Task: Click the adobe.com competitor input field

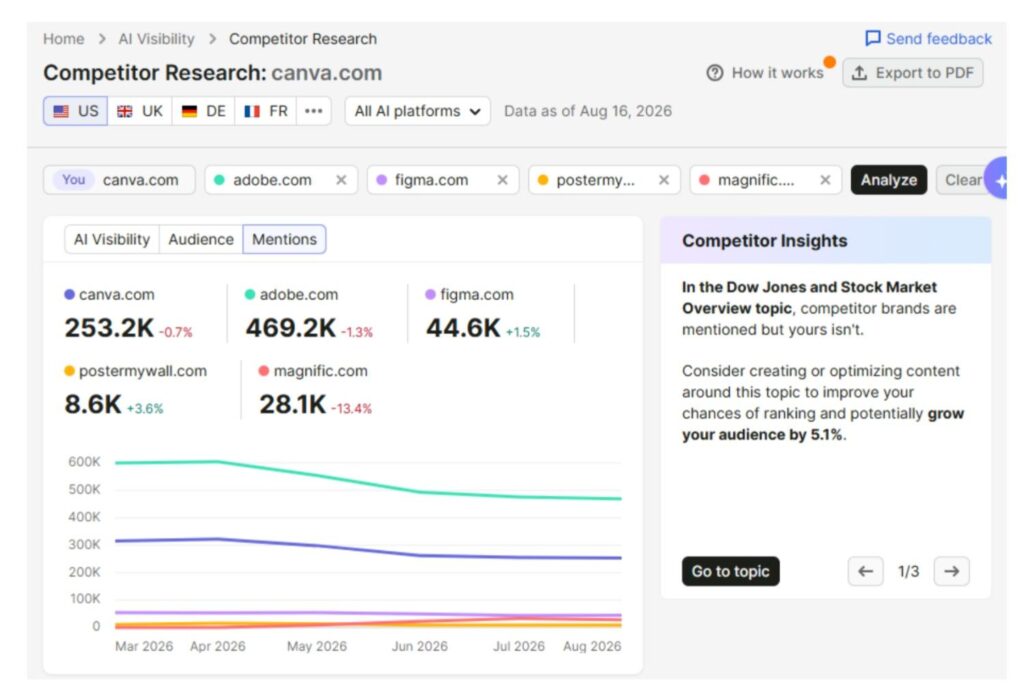Action: pos(281,180)
